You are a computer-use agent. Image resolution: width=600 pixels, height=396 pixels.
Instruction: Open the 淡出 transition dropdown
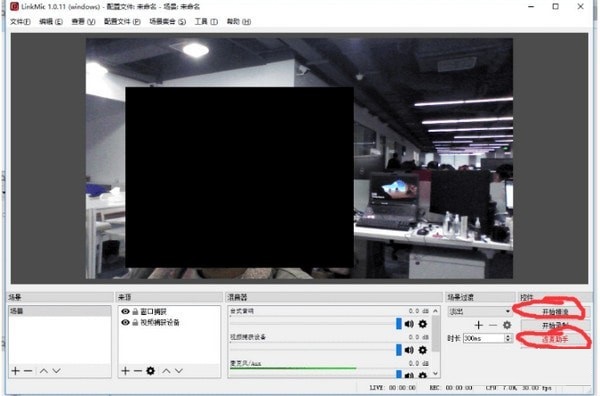(479, 311)
